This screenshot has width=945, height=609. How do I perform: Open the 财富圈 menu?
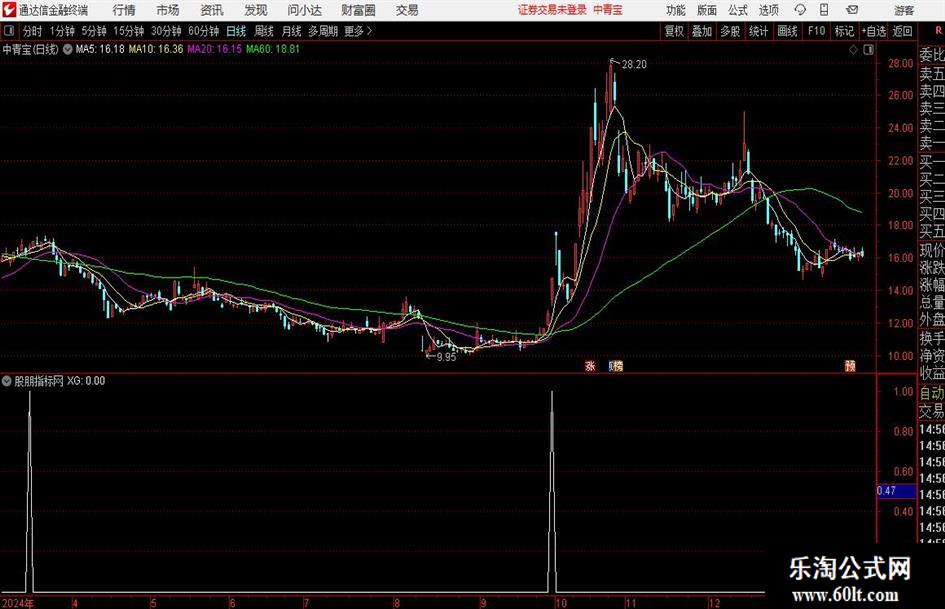point(358,10)
